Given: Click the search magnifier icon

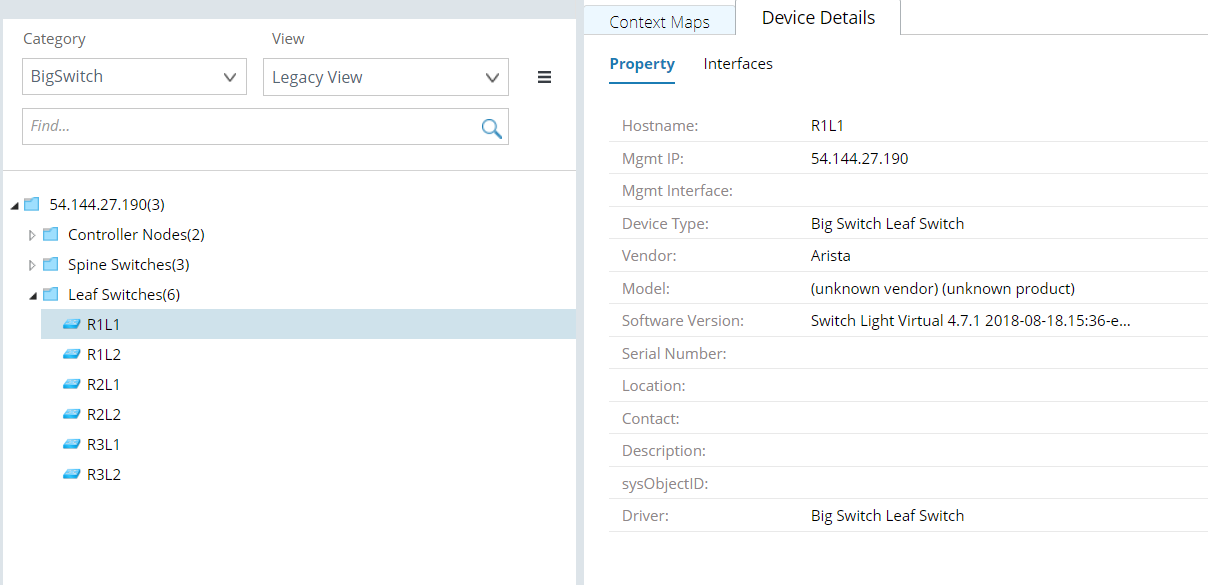Looking at the screenshot, I should (491, 127).
